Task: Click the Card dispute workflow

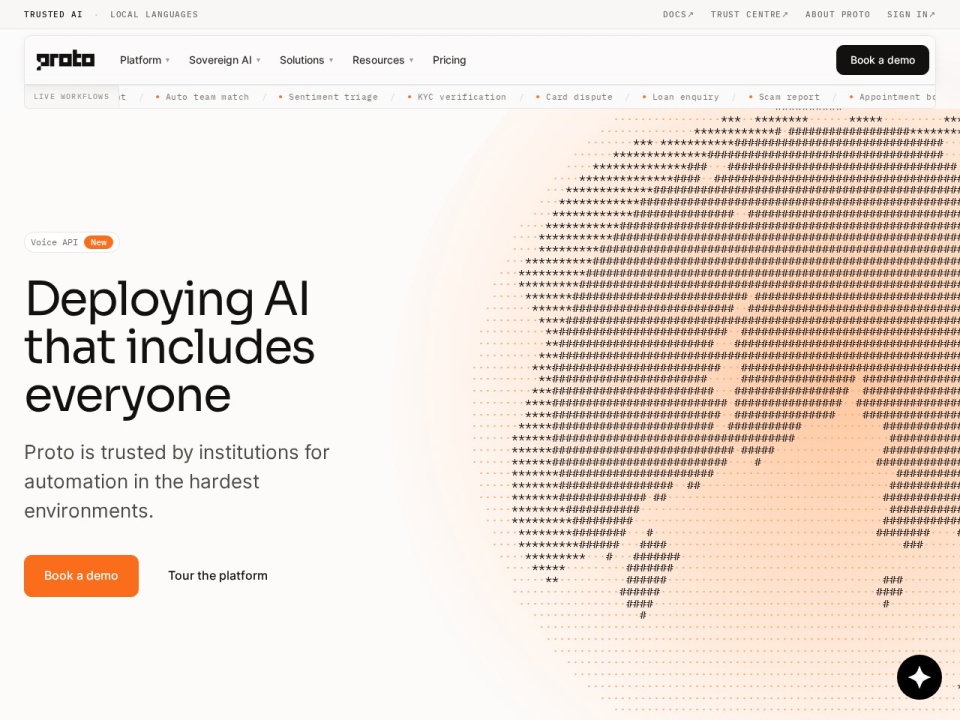Action: coord(574,97)
